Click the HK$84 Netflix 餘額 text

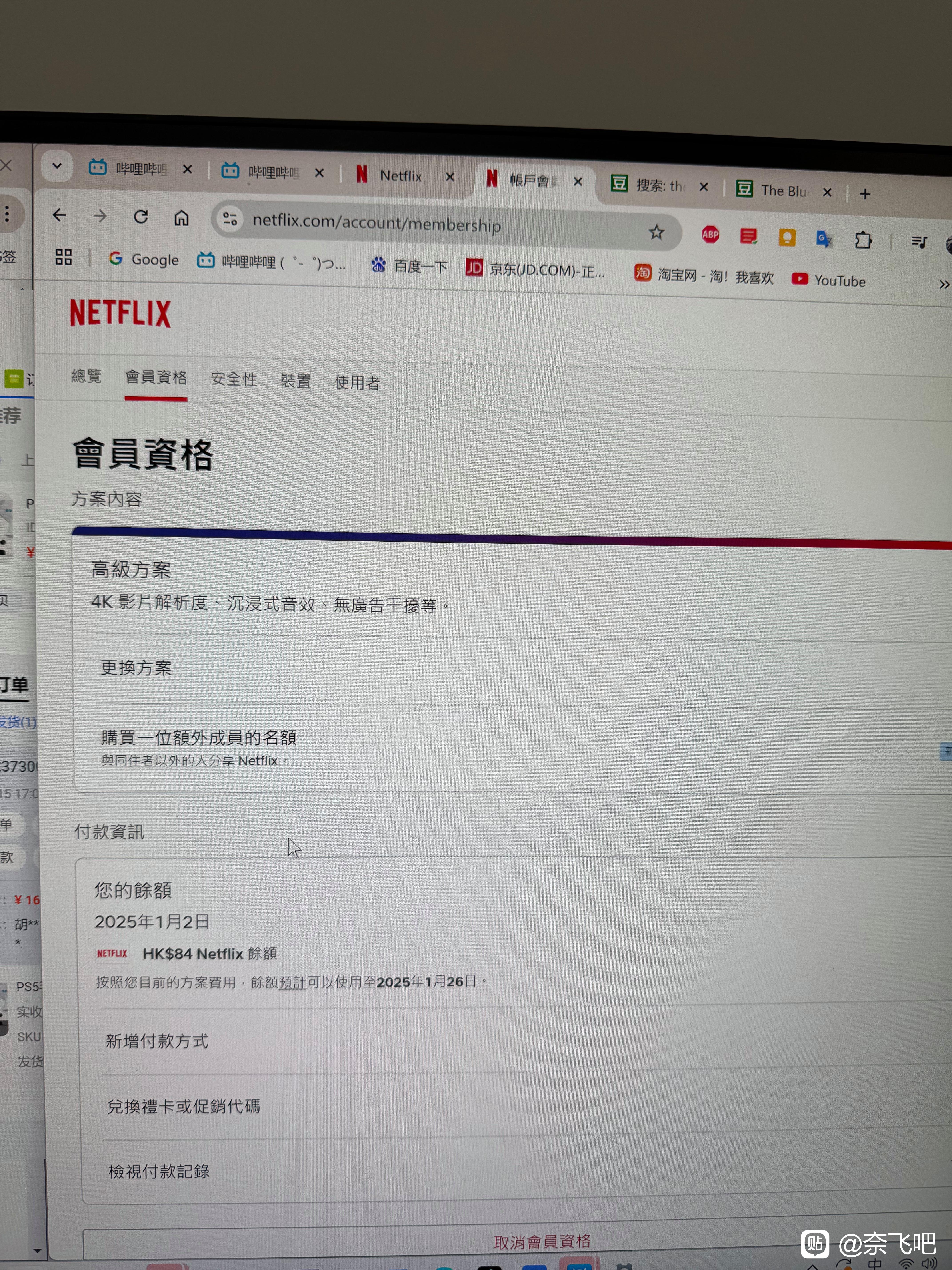pos(210,954)
